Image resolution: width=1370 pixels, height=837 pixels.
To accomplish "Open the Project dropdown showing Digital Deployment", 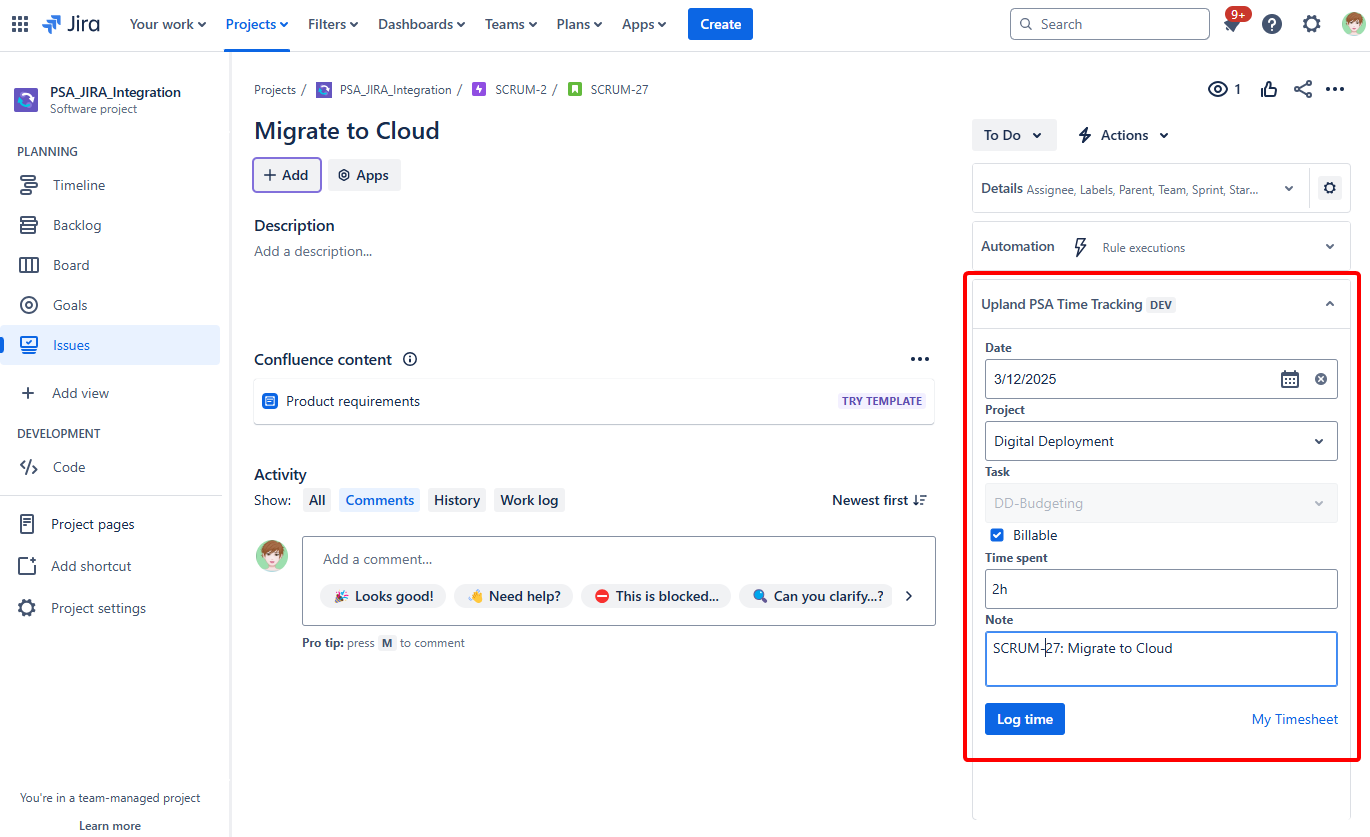I will tap(1161, 441).
